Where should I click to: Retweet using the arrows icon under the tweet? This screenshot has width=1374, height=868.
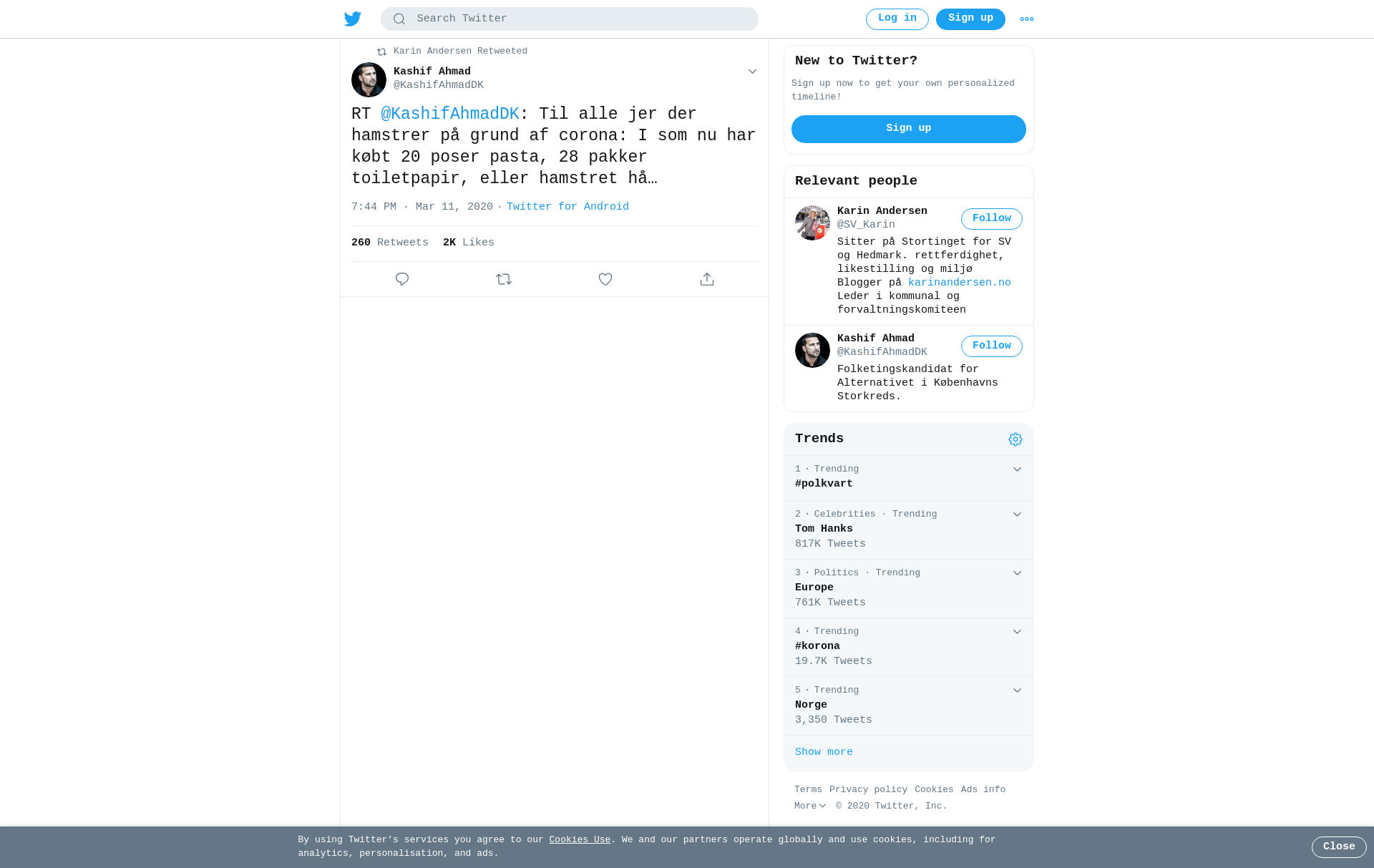coord(504,279)
